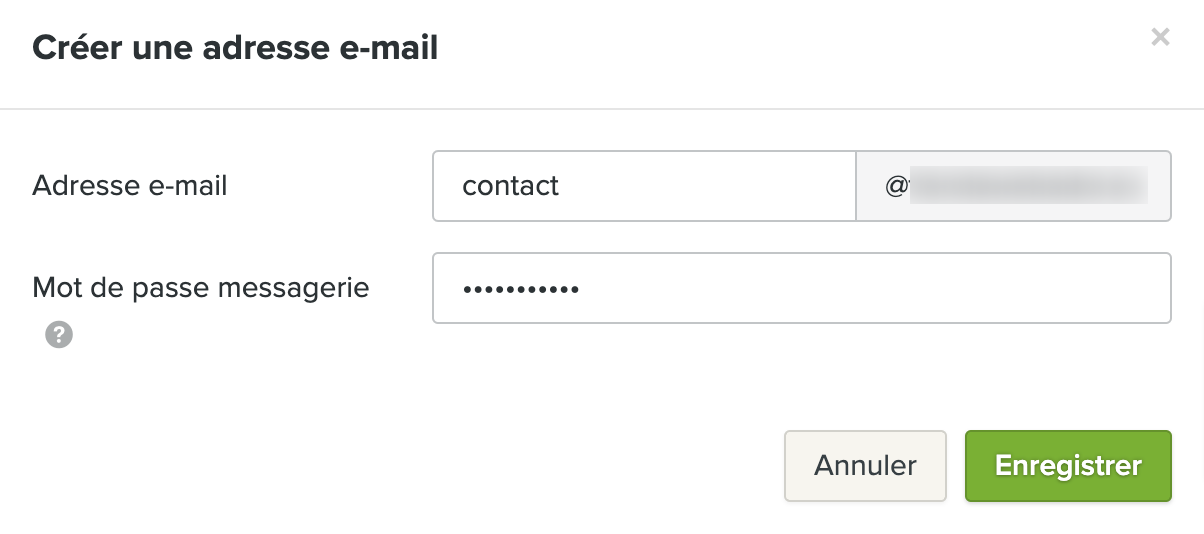This screenshot has height=534, width=1204.
Task: Close the Créer une adresse e-mail dialog
Action: point(1160,38)
